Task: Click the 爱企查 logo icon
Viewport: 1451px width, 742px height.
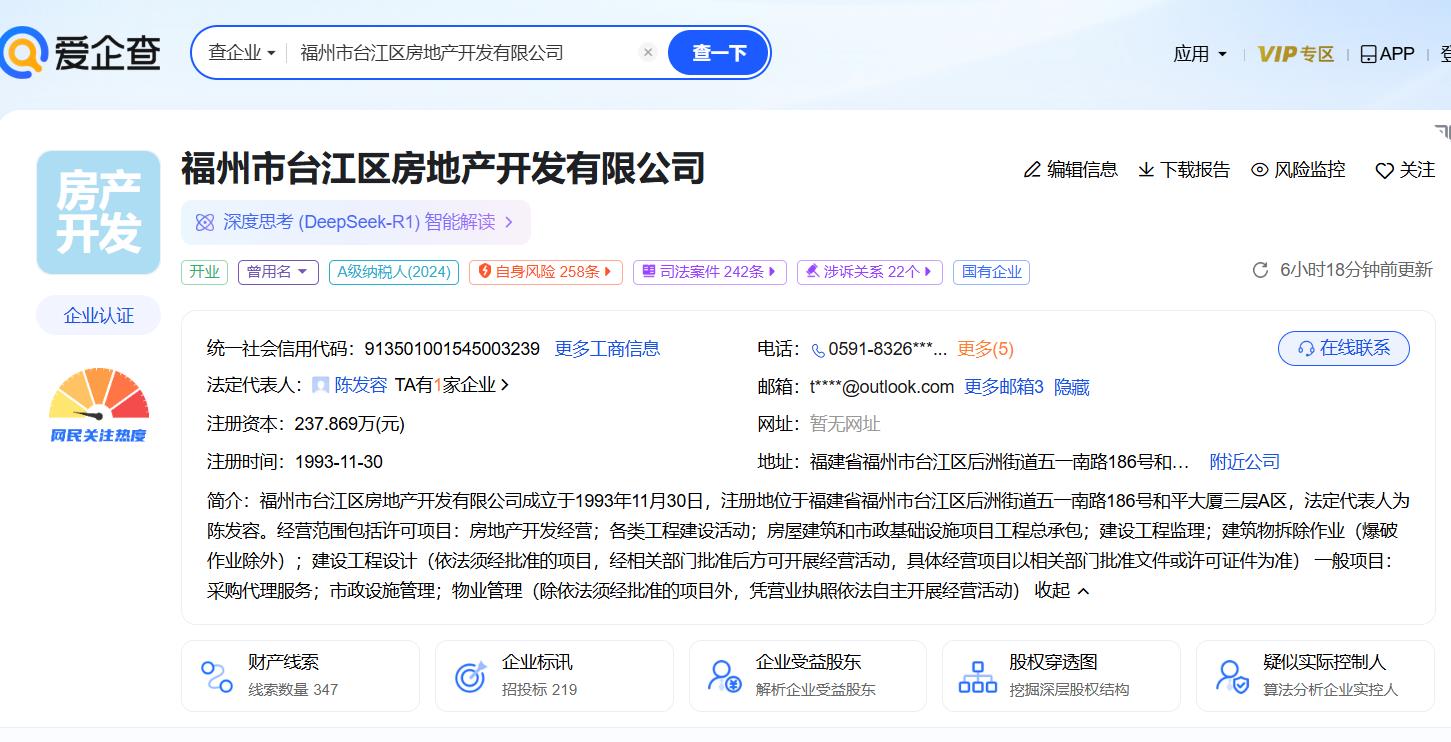Action: click(x=24, y=53)
